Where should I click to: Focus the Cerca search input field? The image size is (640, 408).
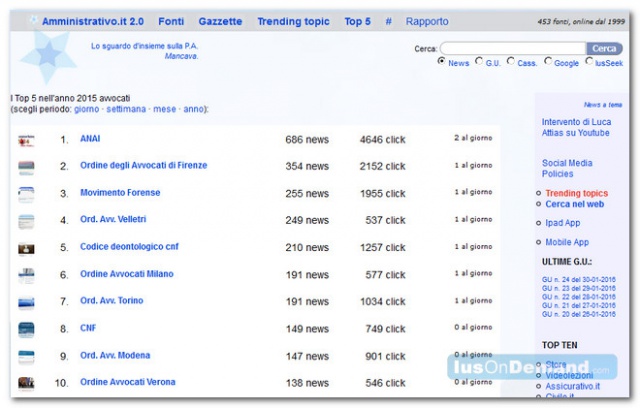coord(513,49)
